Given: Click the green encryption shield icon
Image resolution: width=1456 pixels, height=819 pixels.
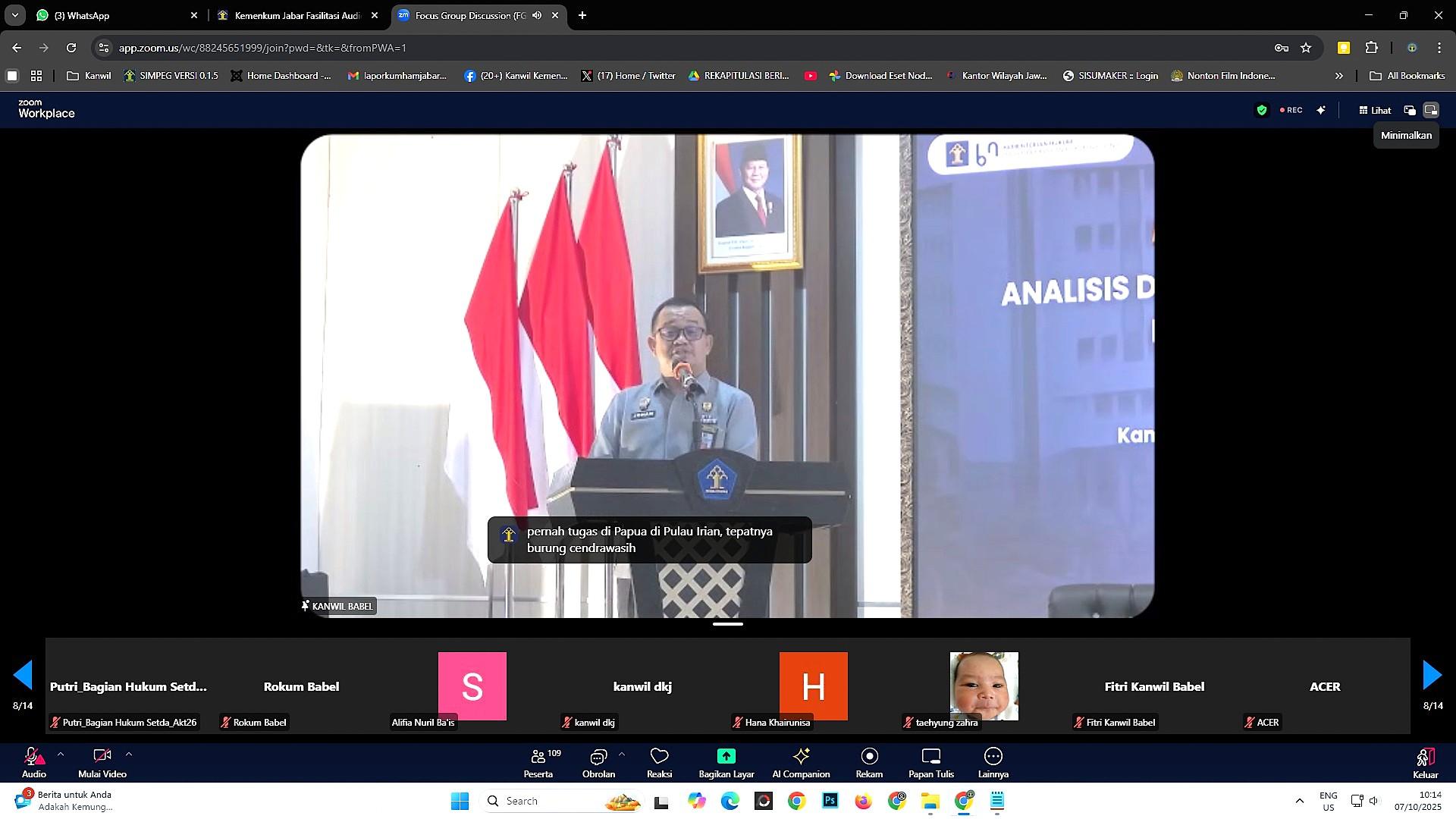Looking at the screenshot, I should coord(1262,110).
